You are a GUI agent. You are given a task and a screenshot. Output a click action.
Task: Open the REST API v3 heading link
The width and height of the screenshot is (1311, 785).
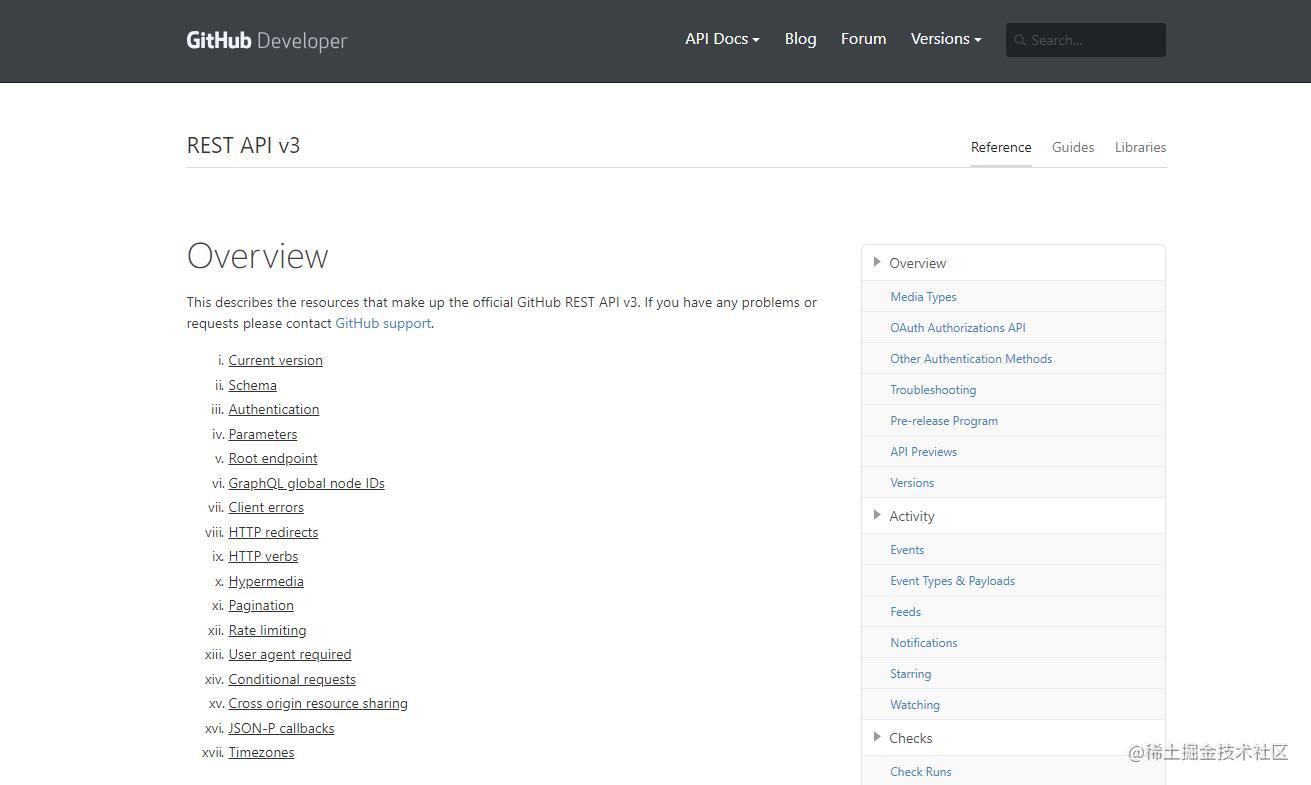coord(243,145)
